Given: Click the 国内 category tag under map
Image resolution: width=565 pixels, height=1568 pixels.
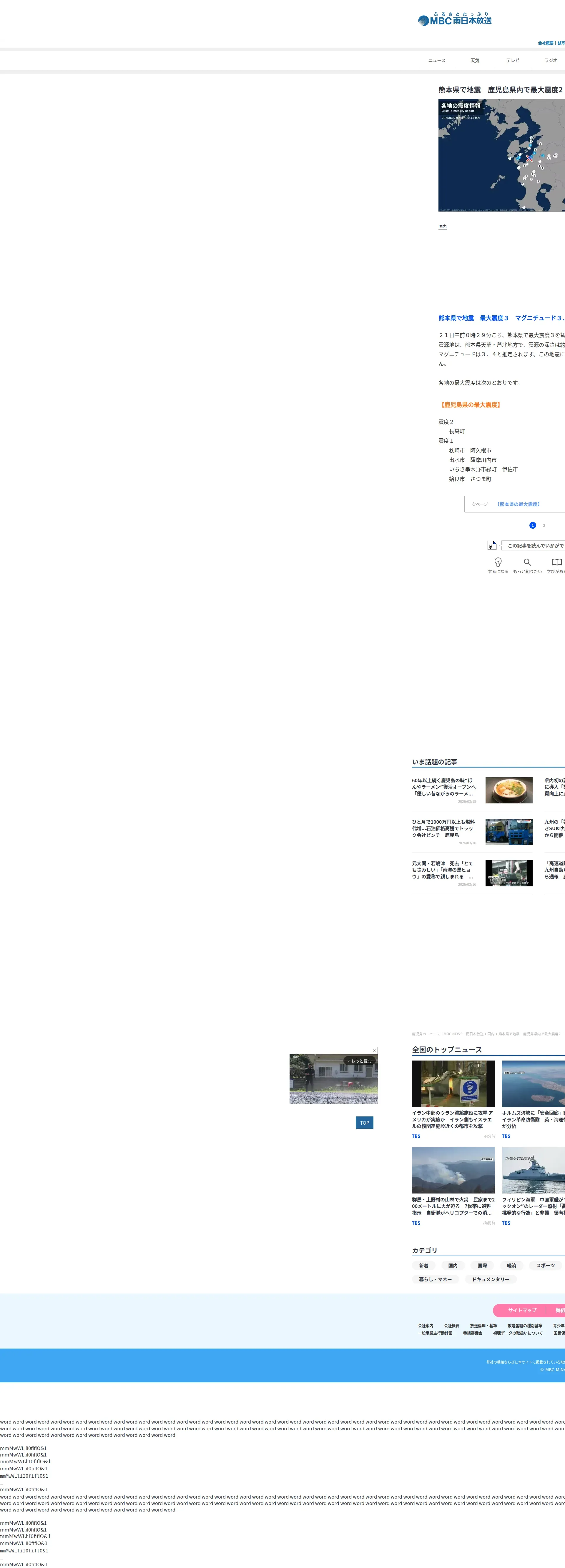Looking at the screenshot, I should pos(442,227).
